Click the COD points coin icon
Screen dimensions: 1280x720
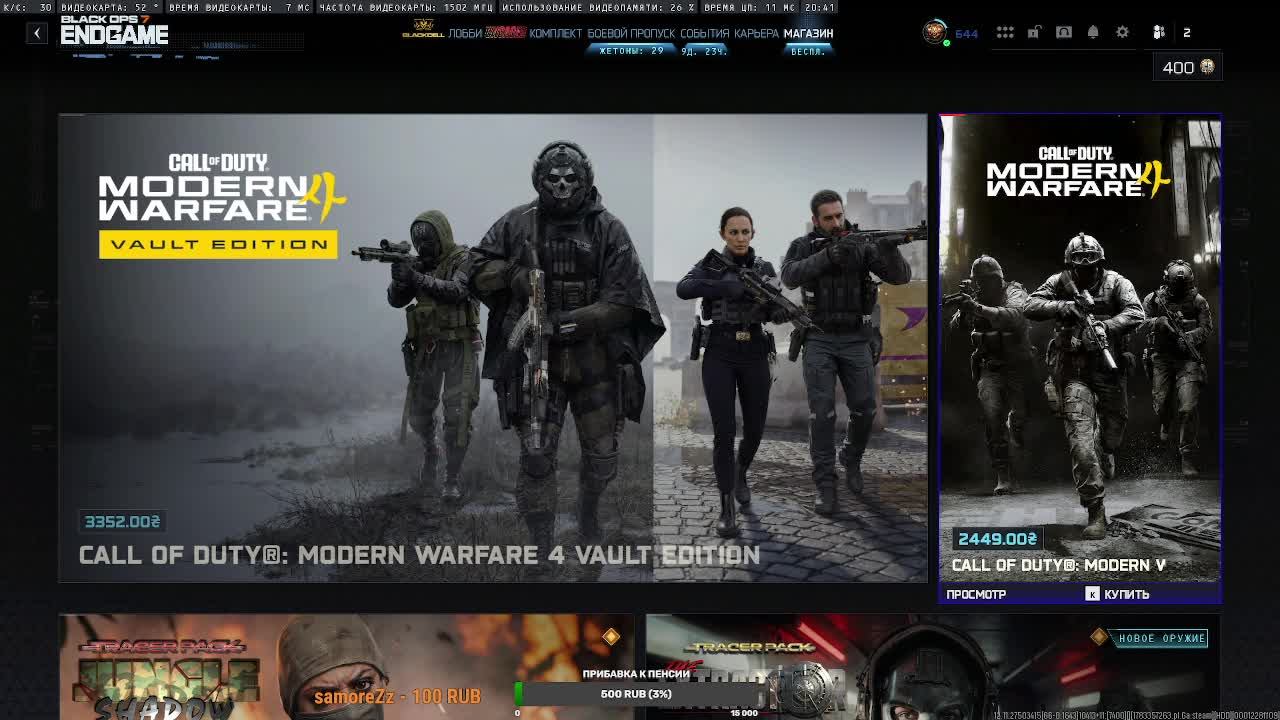(x=1207, y=67)
